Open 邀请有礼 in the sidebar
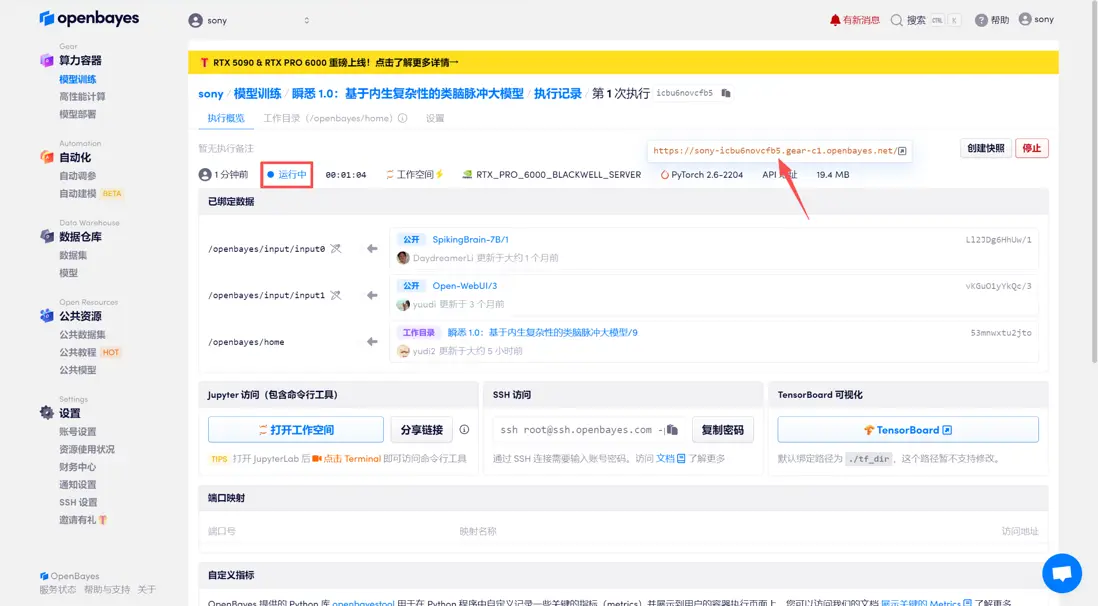This screenshot has height=606, width=1098. 83,520
